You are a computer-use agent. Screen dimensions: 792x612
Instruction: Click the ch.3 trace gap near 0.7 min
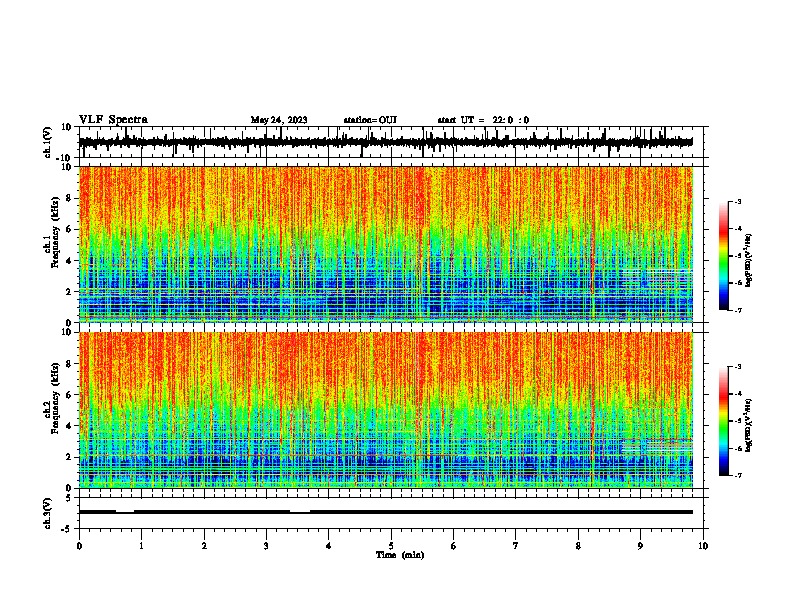pos(125,511)
